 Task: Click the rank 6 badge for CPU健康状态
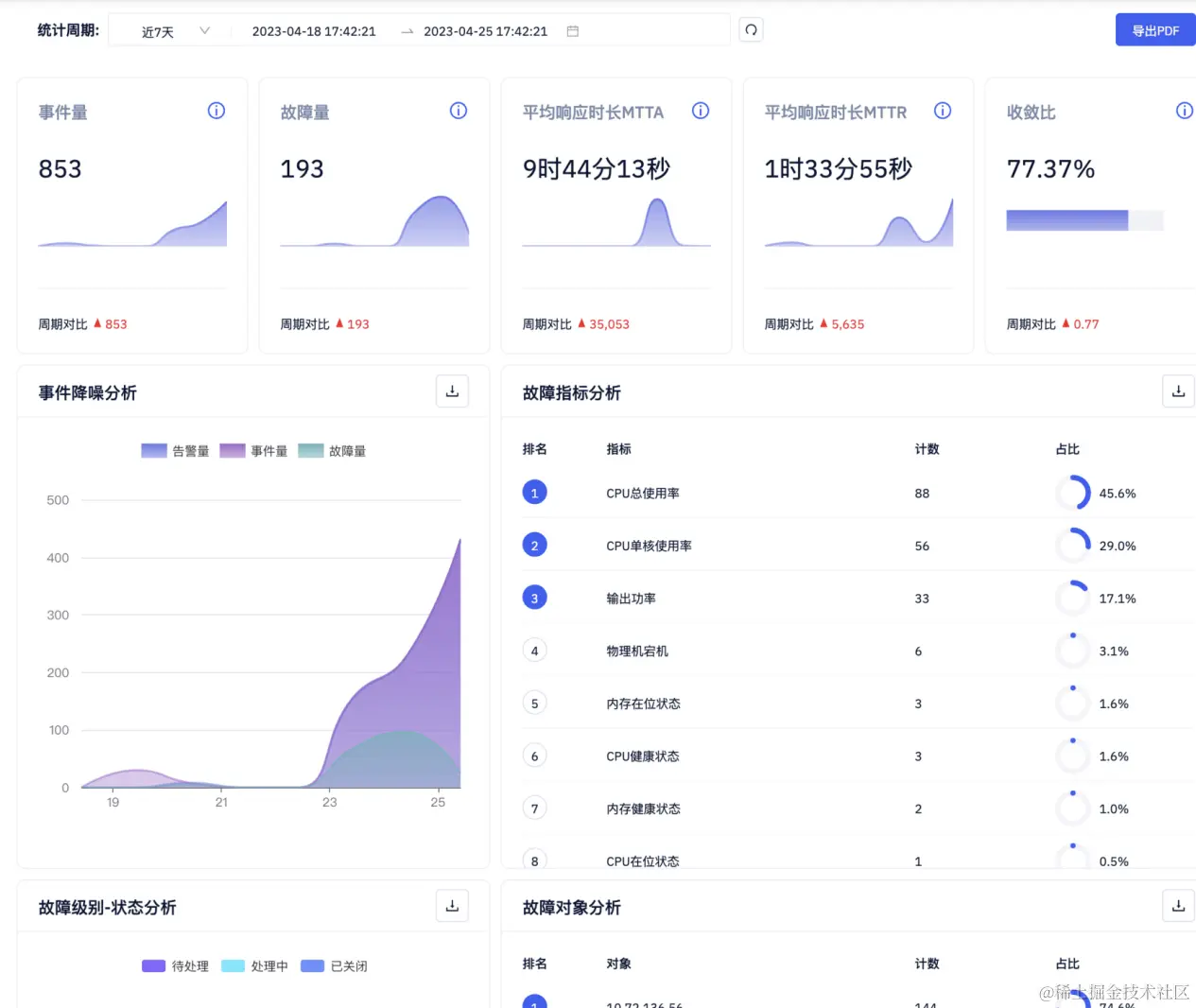coord(534,756)
